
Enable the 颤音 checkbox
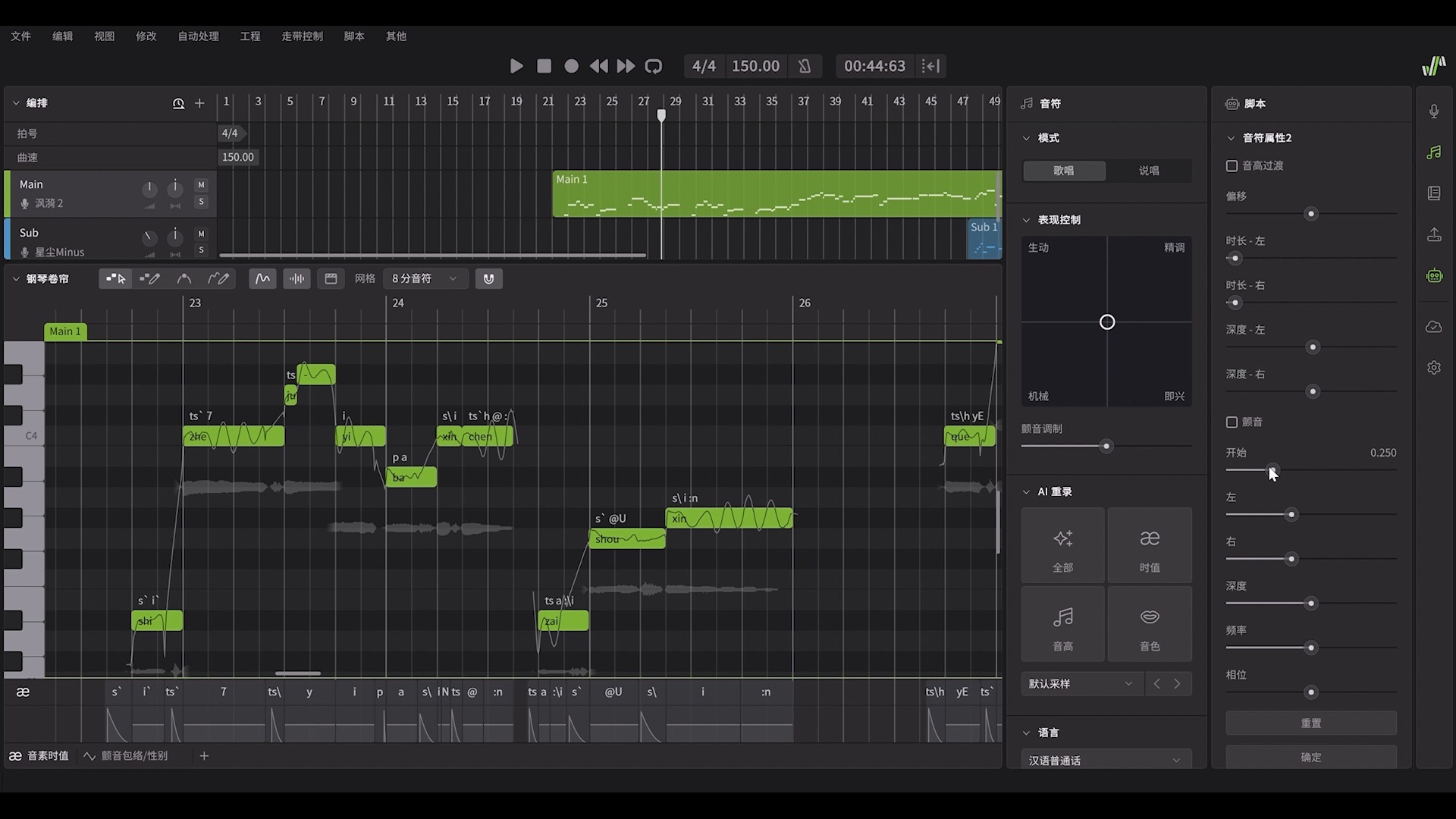pos(1232,422)
